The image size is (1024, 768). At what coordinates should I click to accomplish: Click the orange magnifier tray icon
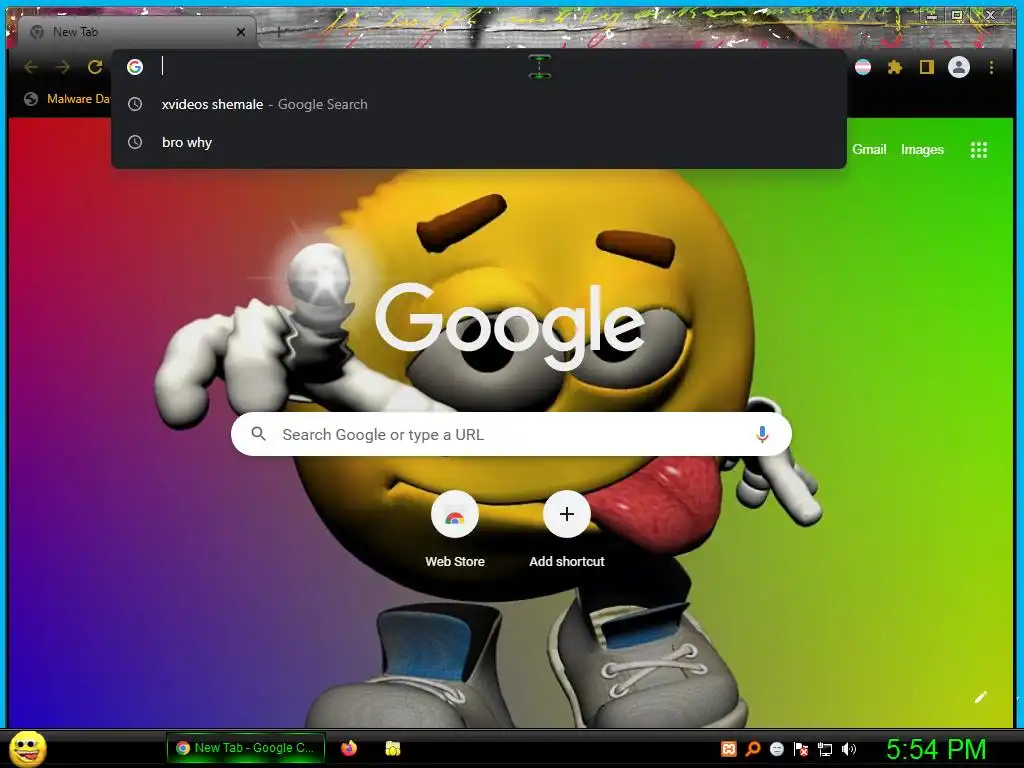tap(752, 749)
